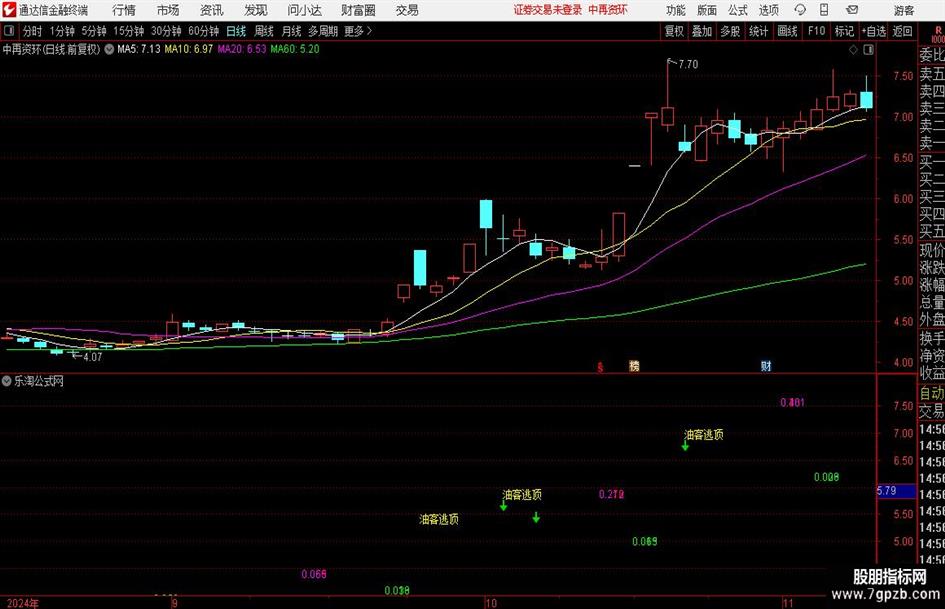Screen dimensions: 945x609
Task: Click the 榜 marker on the chart
Action: tap(634, 365)
